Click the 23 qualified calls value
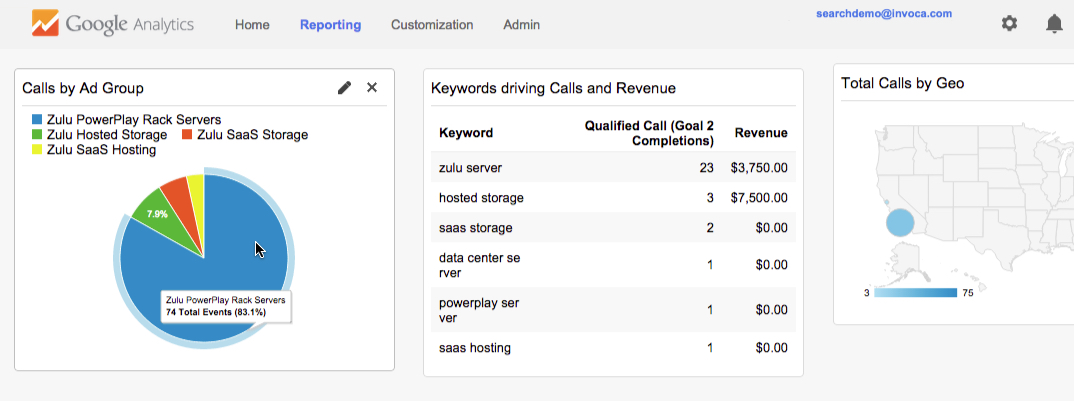This screenshot has width=1074, height=401. [707, 168]
